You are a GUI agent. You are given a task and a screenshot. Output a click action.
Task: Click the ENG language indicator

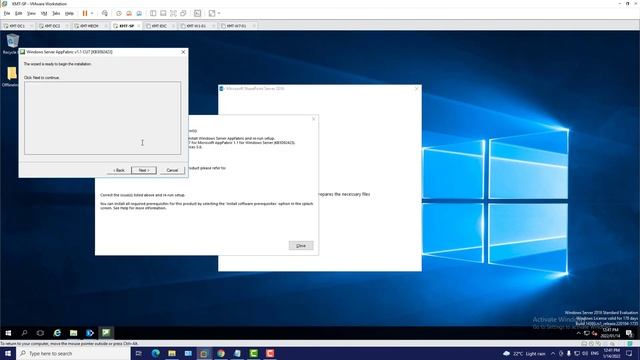click(595, 353)
